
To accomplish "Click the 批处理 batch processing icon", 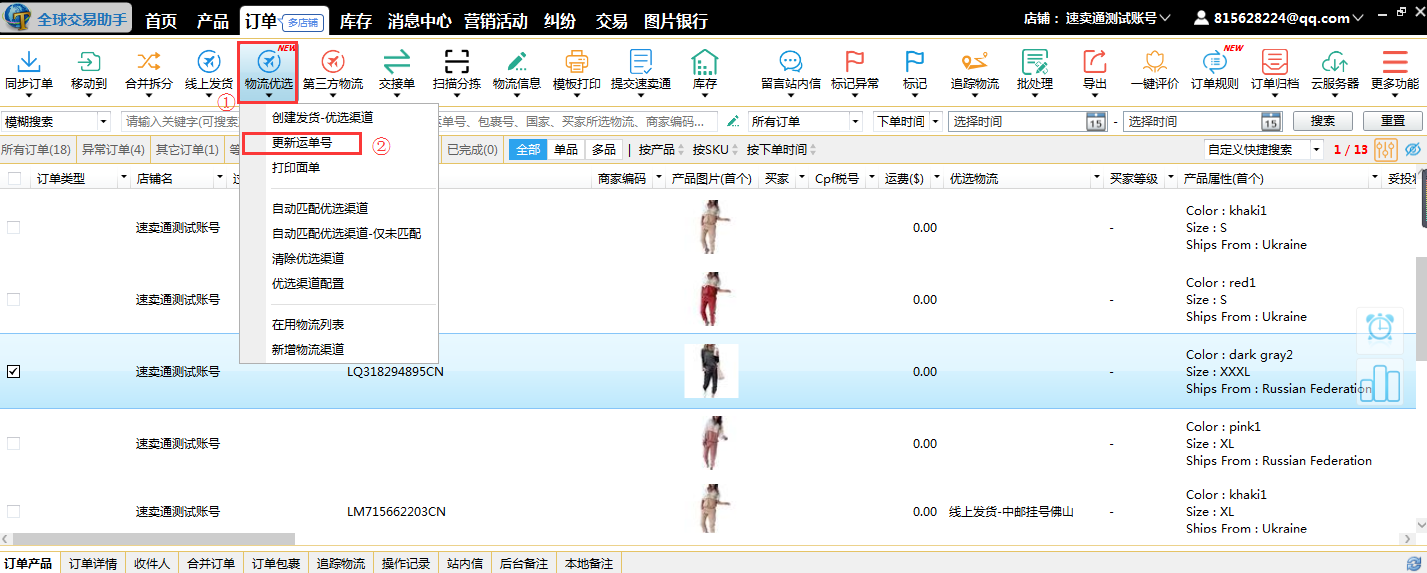I will tap(1035, 61).
